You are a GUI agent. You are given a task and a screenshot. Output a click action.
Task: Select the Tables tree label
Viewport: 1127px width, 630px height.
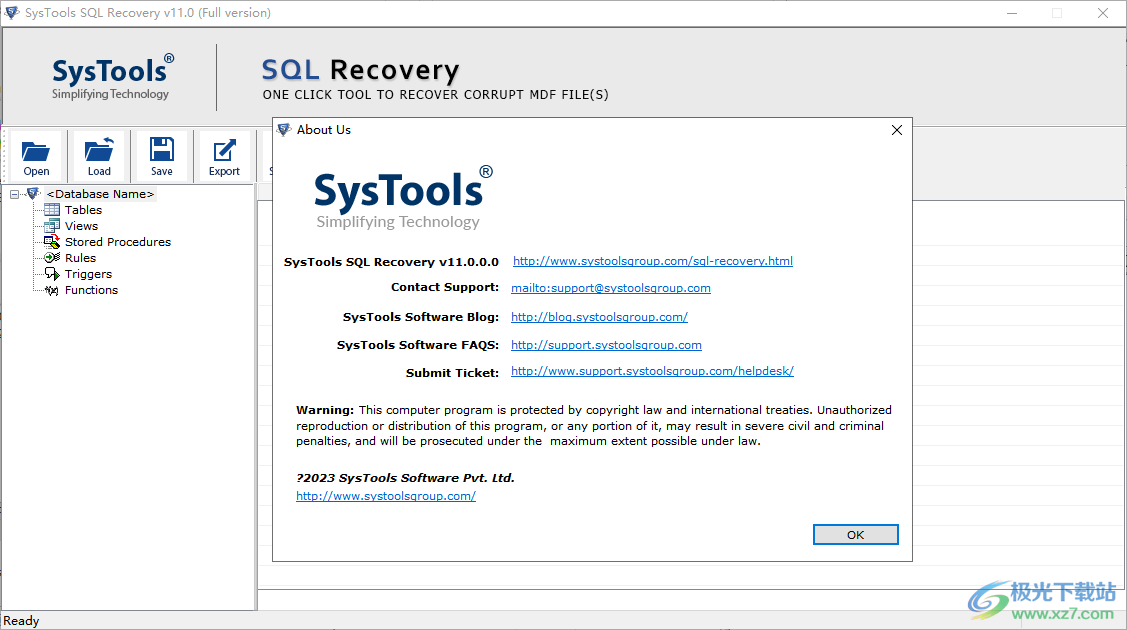click(x=83, y=210)
